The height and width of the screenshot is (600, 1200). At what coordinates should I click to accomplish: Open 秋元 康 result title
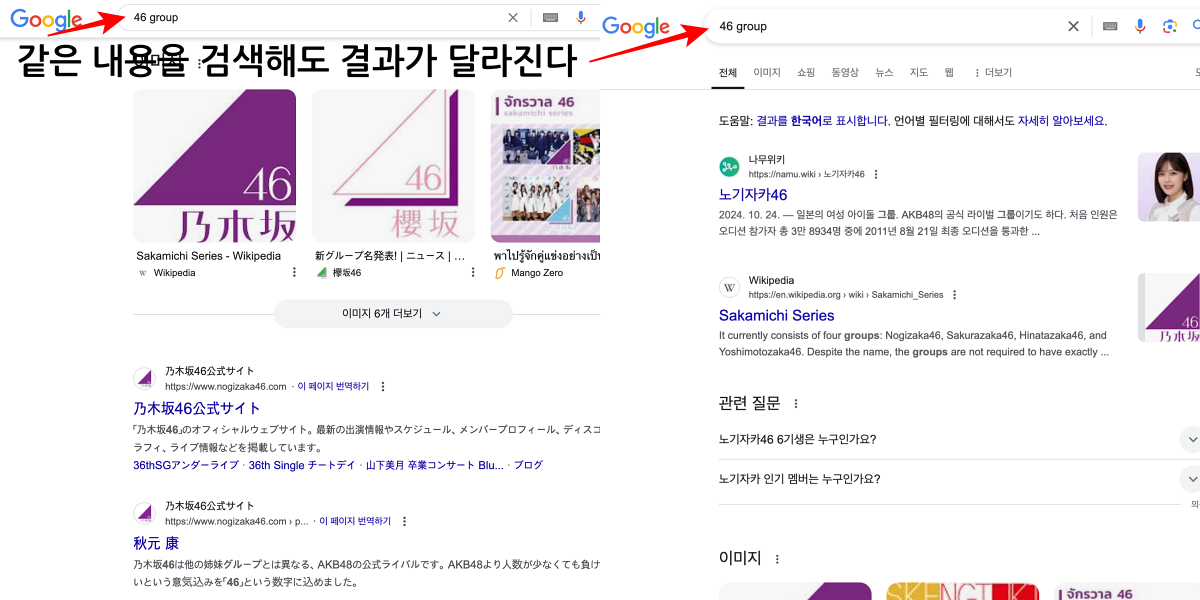(156, 543)
